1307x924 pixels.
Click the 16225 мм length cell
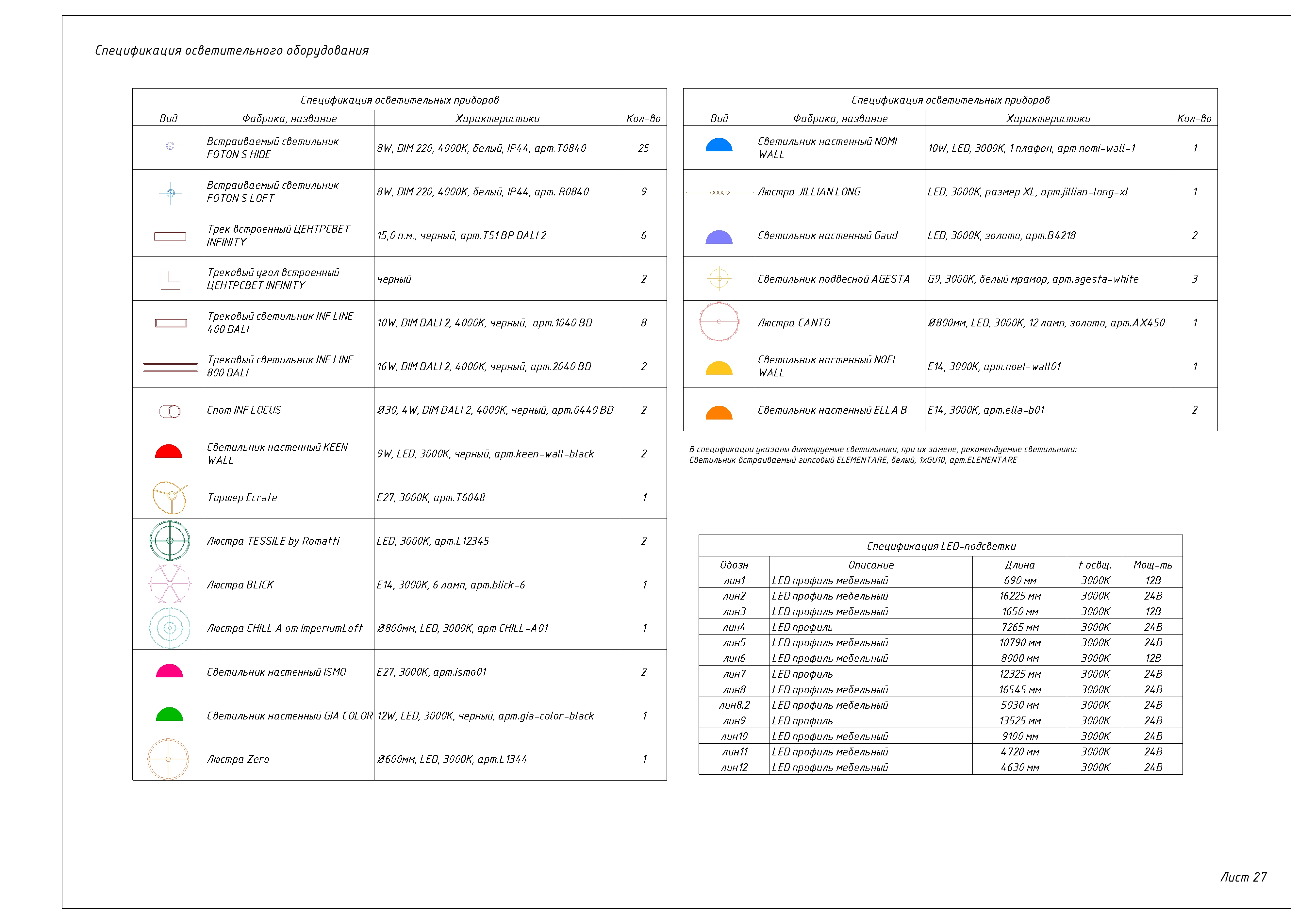click(1019, 596)
